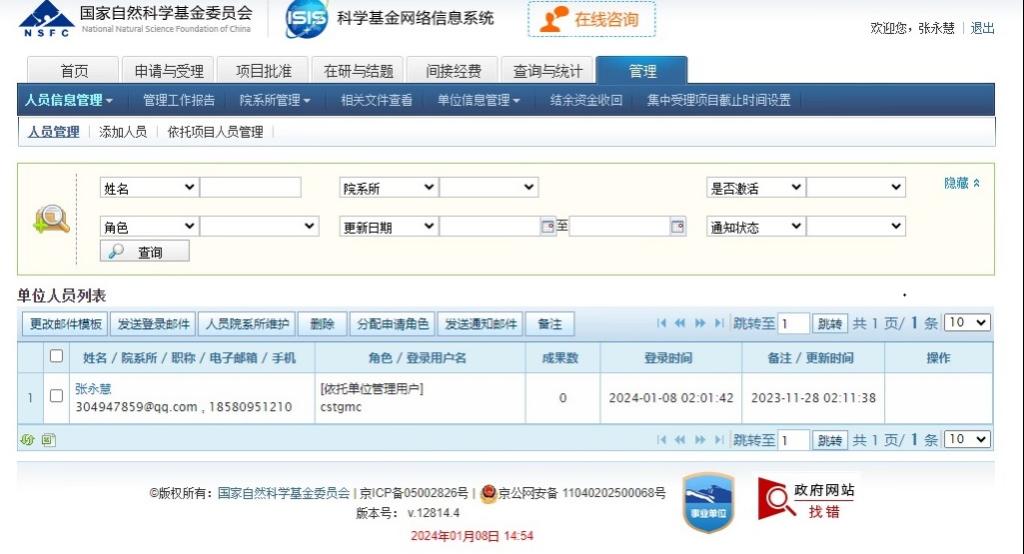Open the start date calendar picker icon

tap(547, 227)
